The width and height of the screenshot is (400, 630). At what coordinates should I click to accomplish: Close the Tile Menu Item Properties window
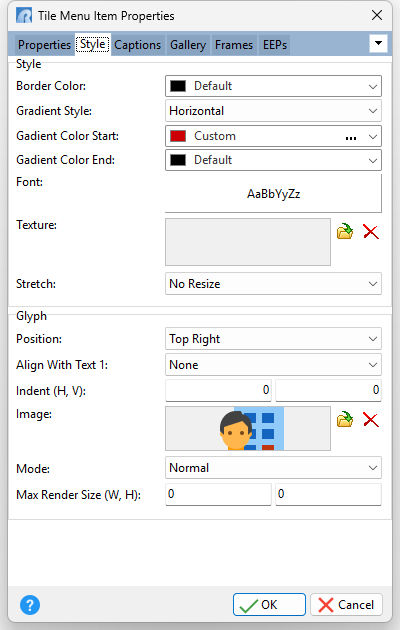tap(377, 15)
